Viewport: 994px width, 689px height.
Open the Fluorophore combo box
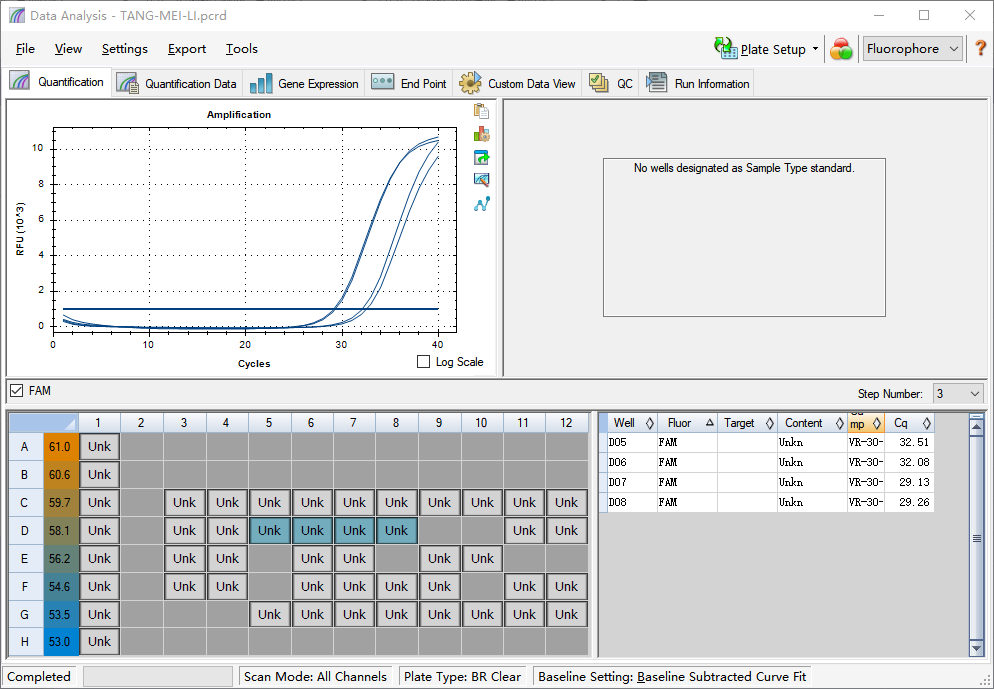pyautogui.click(x=913, y=49)
